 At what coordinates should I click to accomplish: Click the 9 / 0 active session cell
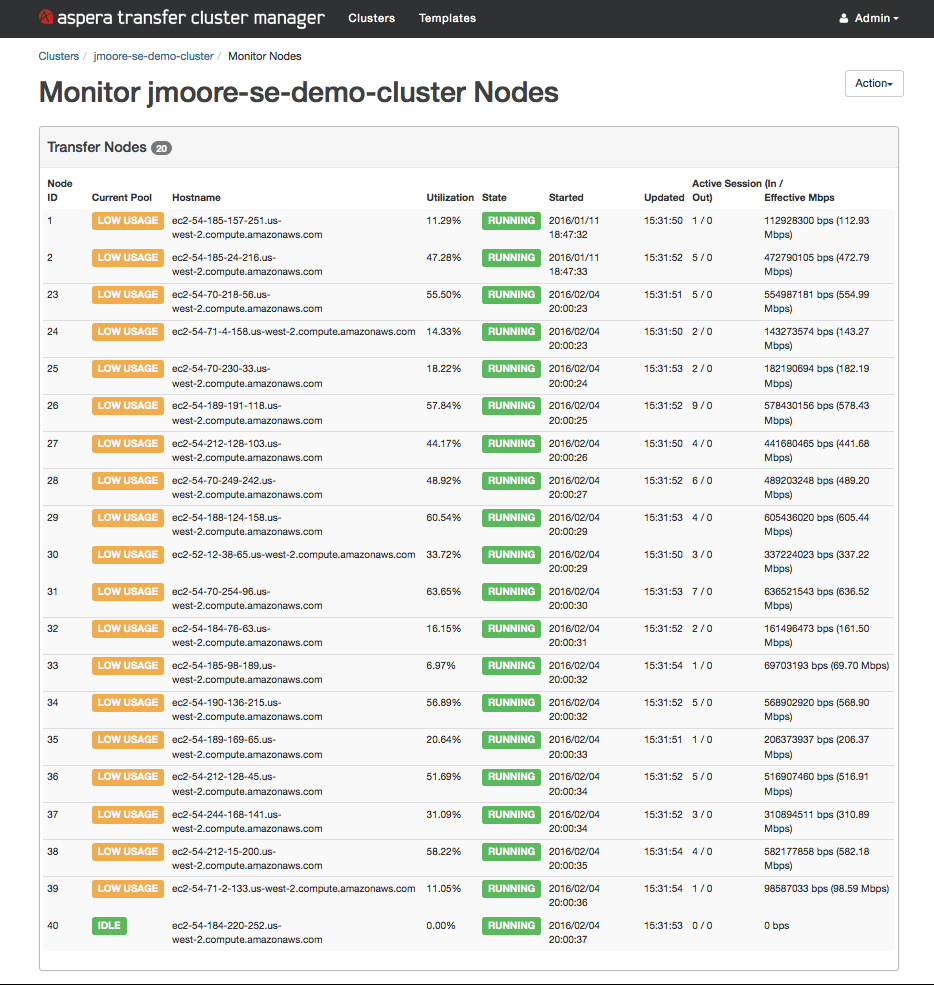click(x=702, y=406)
